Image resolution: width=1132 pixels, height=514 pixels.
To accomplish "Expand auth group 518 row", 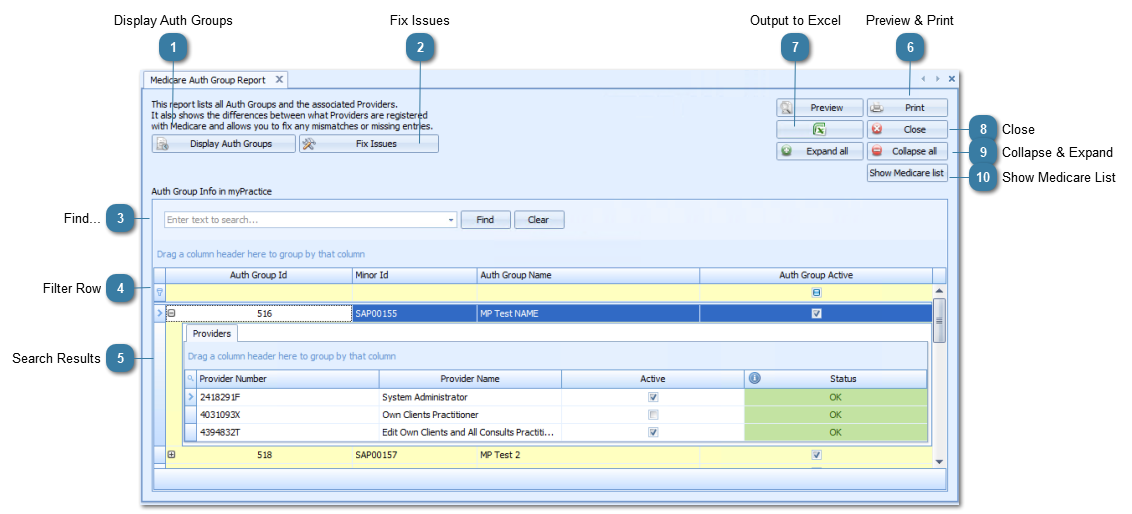I will click(x=172, y=455).
